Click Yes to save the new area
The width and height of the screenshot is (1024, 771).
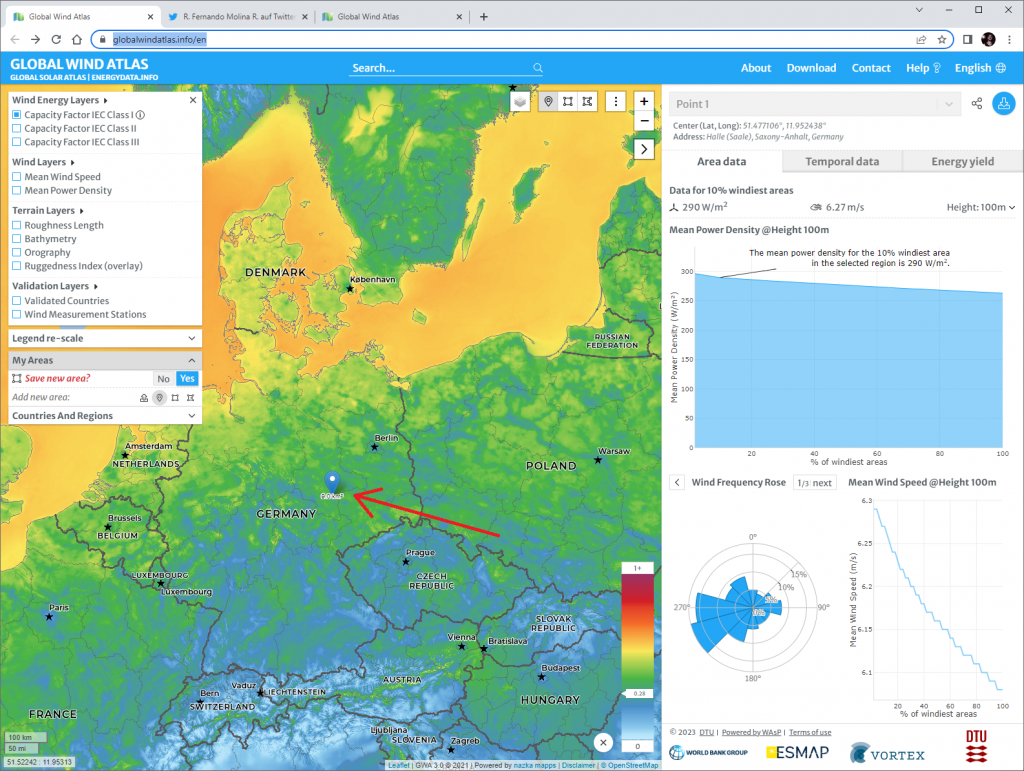pyautogui.click(x=187, y=378)
